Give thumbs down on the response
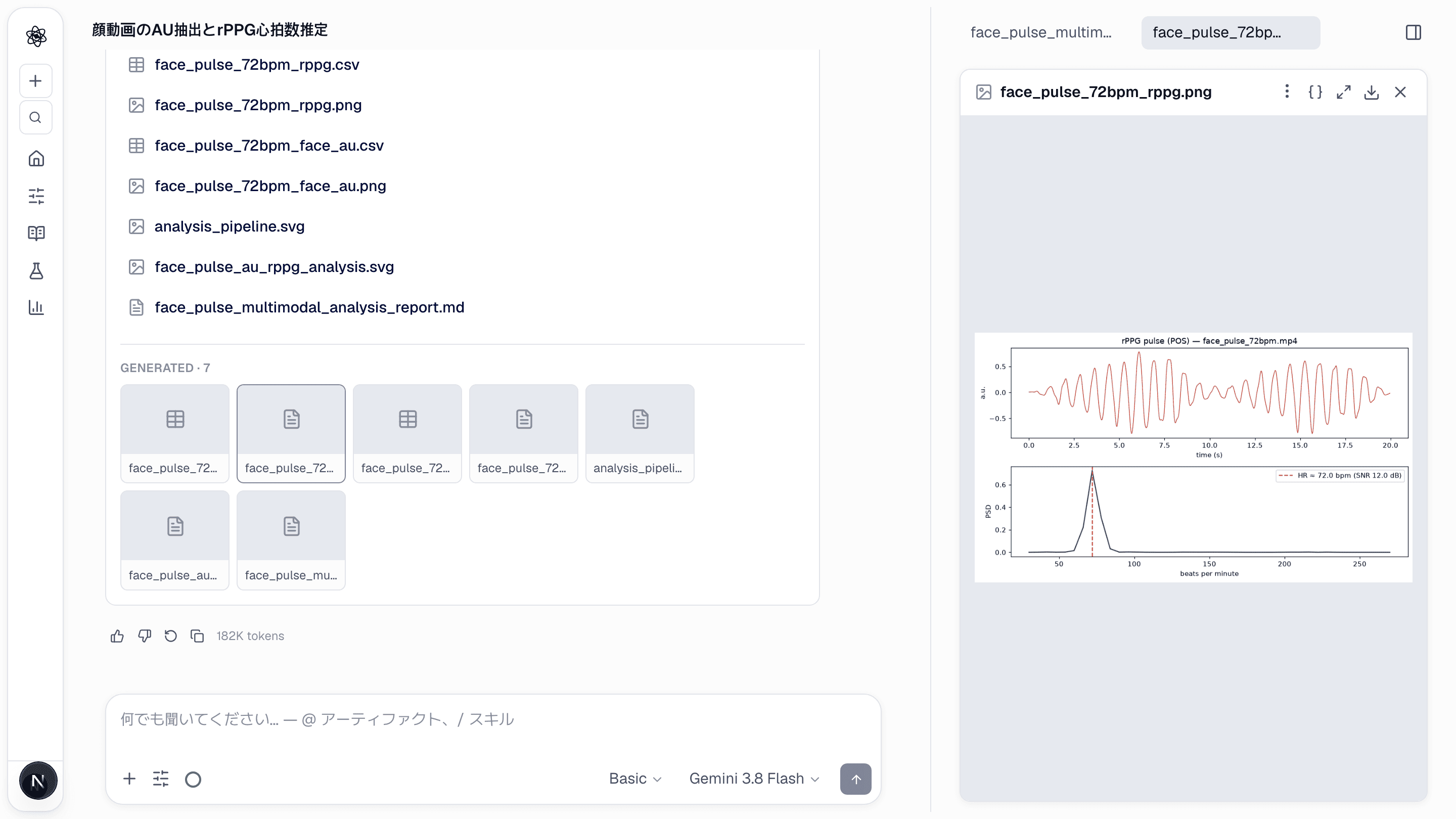 click(144, 636)
